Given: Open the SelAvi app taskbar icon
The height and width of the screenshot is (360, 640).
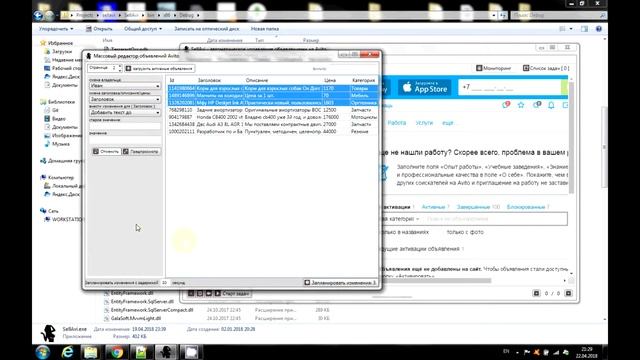Looking at the screenshot, I should [x=166, y=352].
